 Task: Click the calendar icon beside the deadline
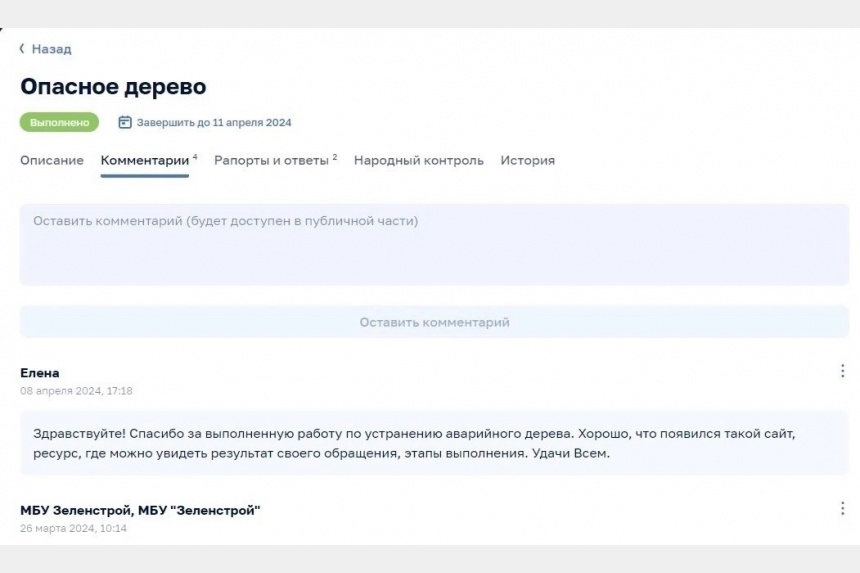[x=125, y=122]
